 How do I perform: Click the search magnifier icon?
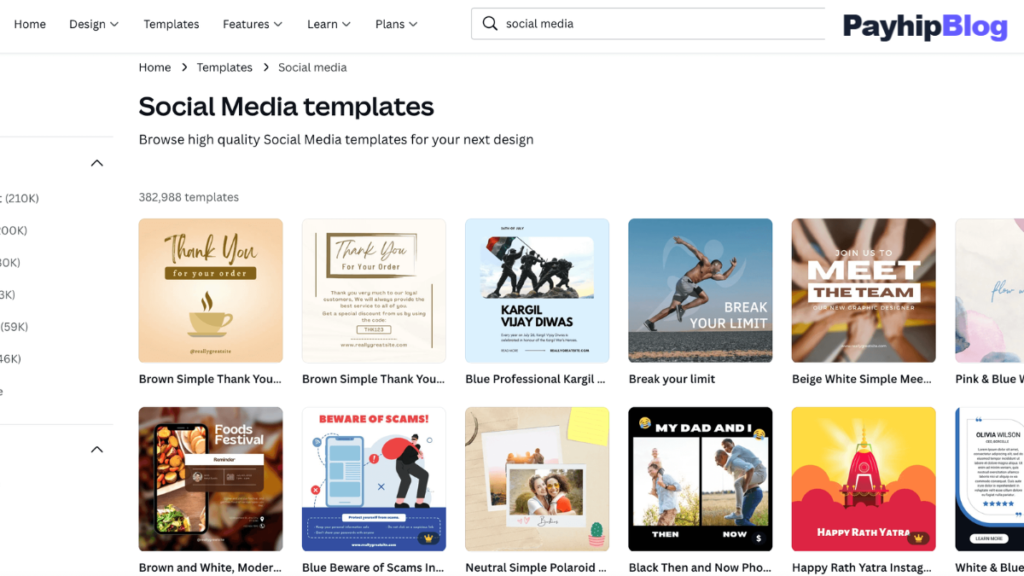[490, 24]
